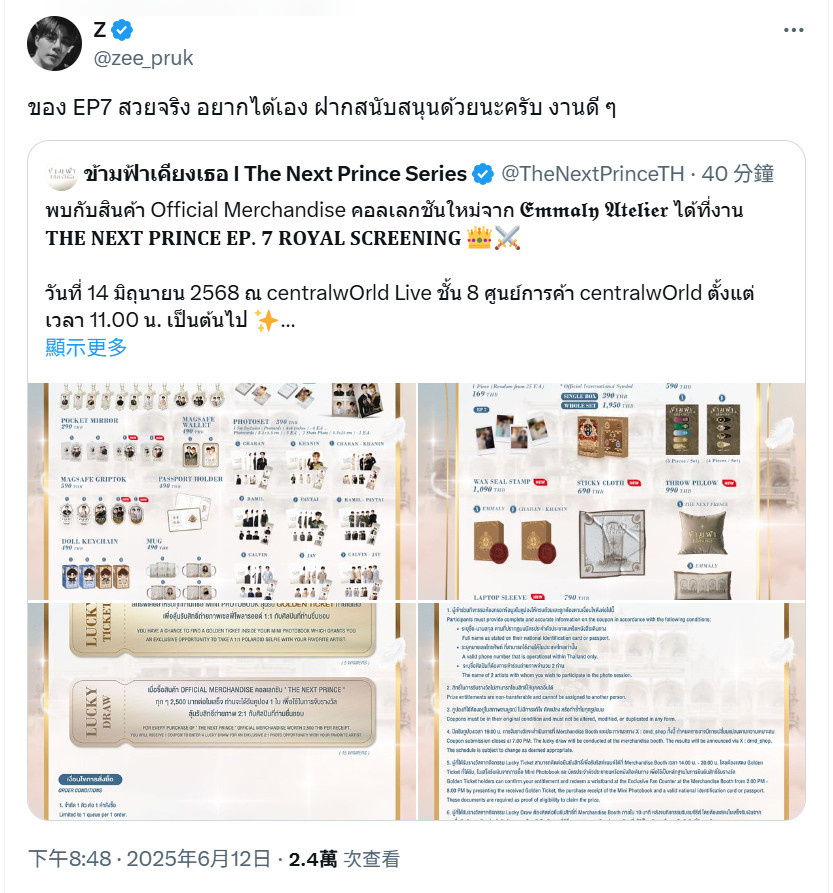Viewport: 833px width, 893px height.
Task: Click the 2.4萬 次查看 view count
Action: click(x=344, y=858)
